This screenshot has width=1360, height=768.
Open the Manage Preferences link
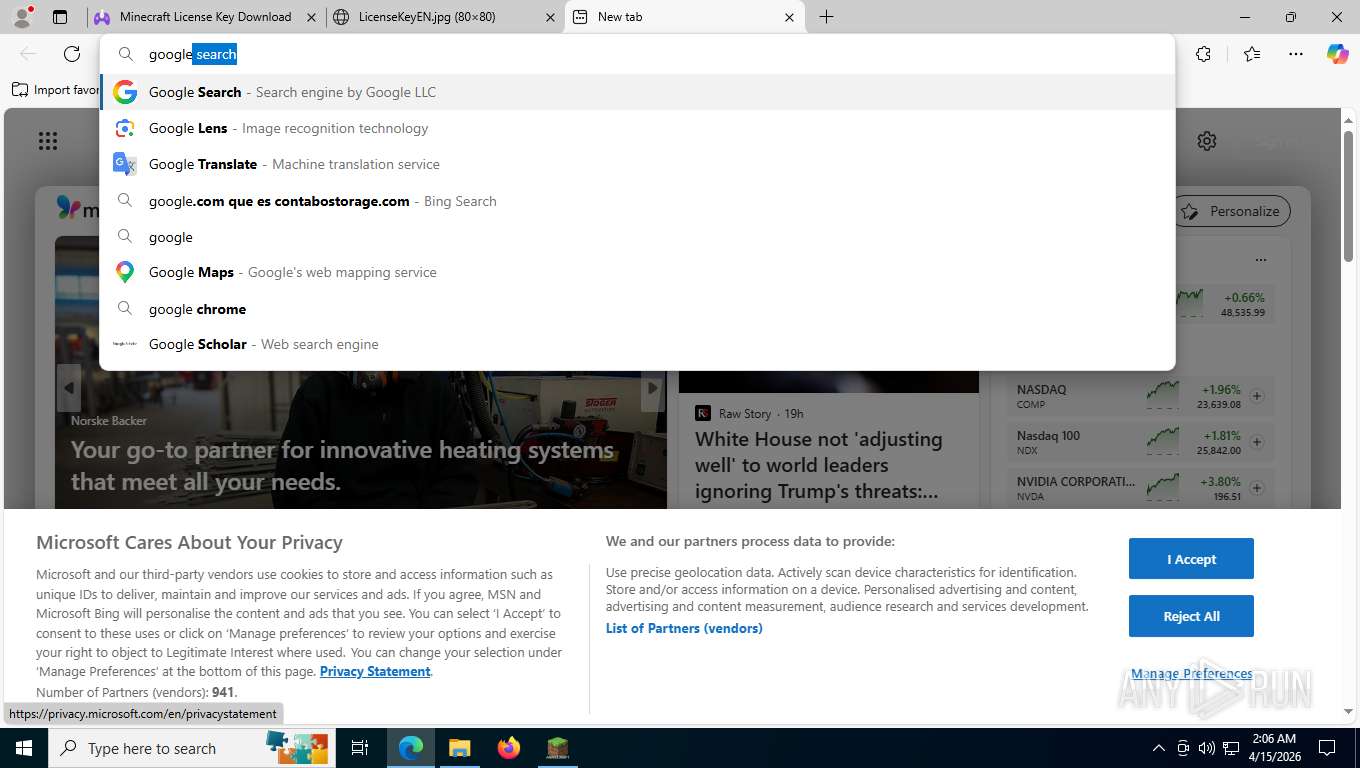click(x=1191, y=674)
